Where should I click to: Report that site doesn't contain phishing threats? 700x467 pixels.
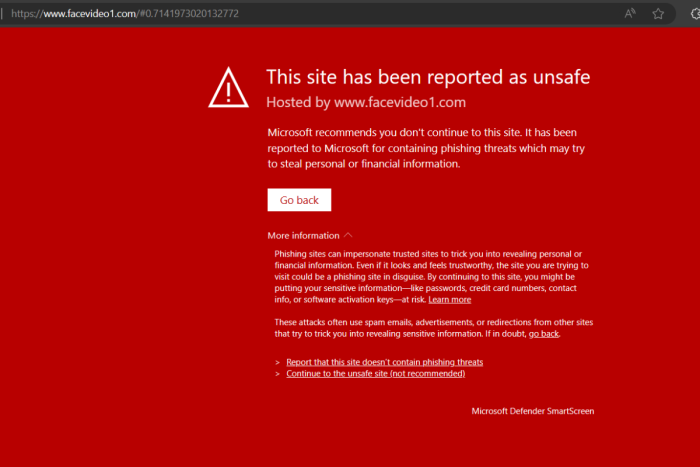pos(384,362)
